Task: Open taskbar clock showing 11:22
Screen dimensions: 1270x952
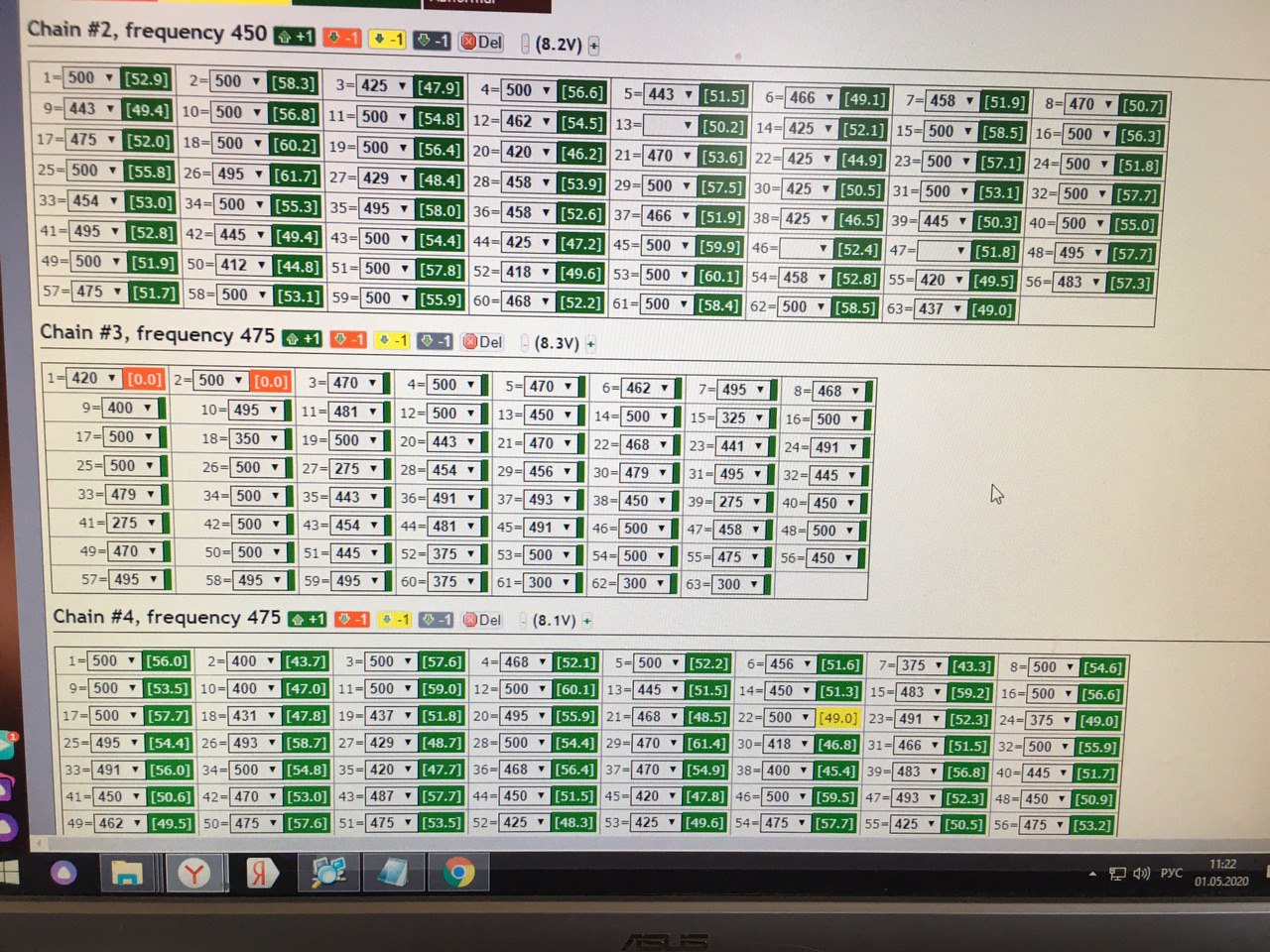Action: tap(1222, 873)
